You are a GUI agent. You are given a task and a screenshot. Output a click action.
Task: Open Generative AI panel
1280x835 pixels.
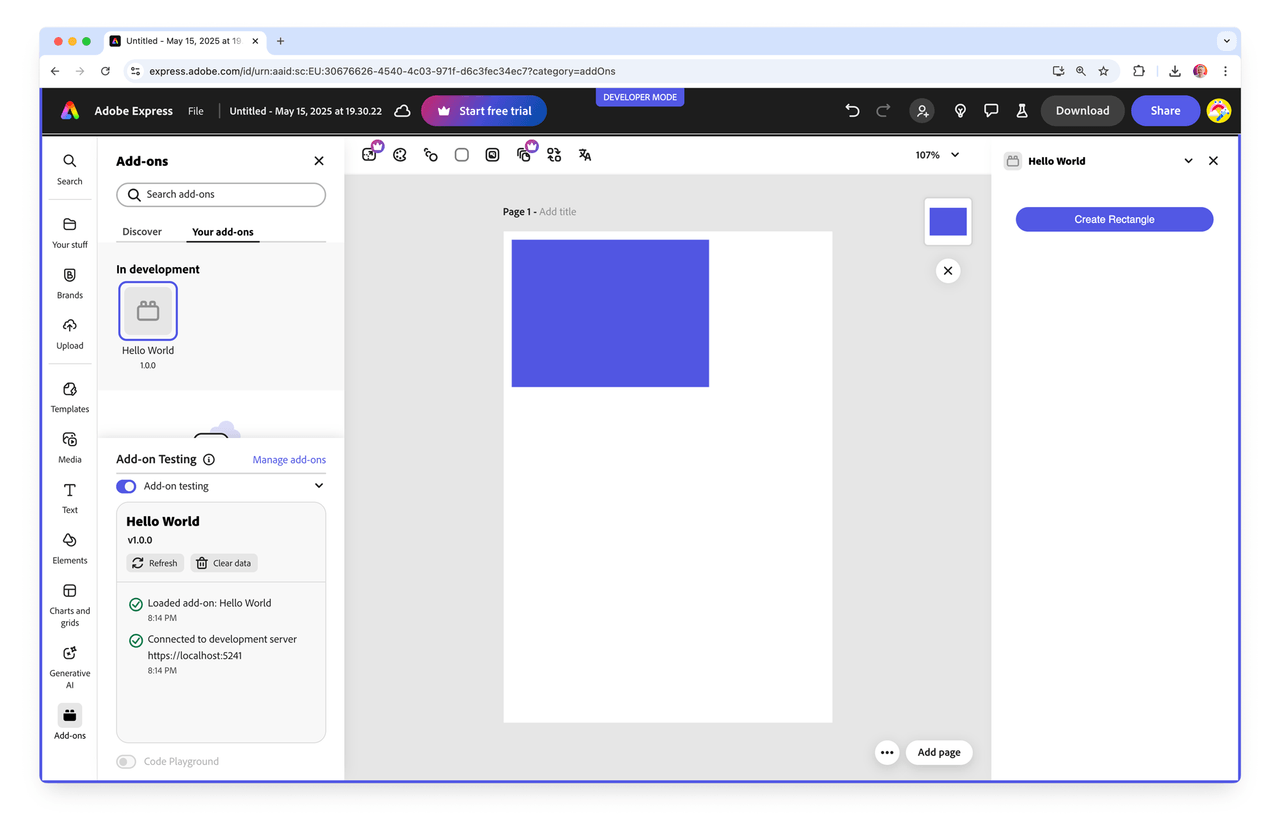pos(69,664)
